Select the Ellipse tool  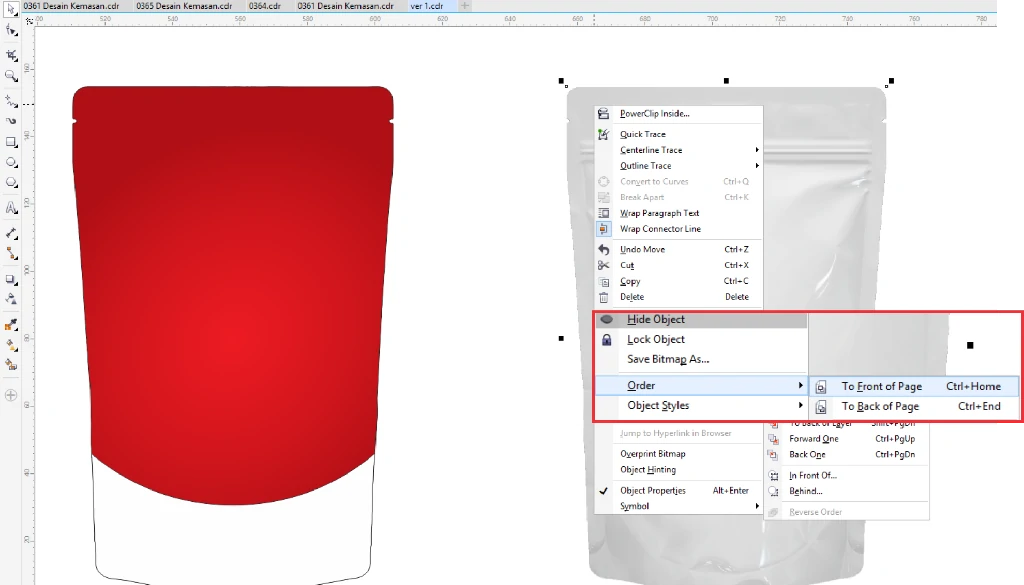point(11,164)
